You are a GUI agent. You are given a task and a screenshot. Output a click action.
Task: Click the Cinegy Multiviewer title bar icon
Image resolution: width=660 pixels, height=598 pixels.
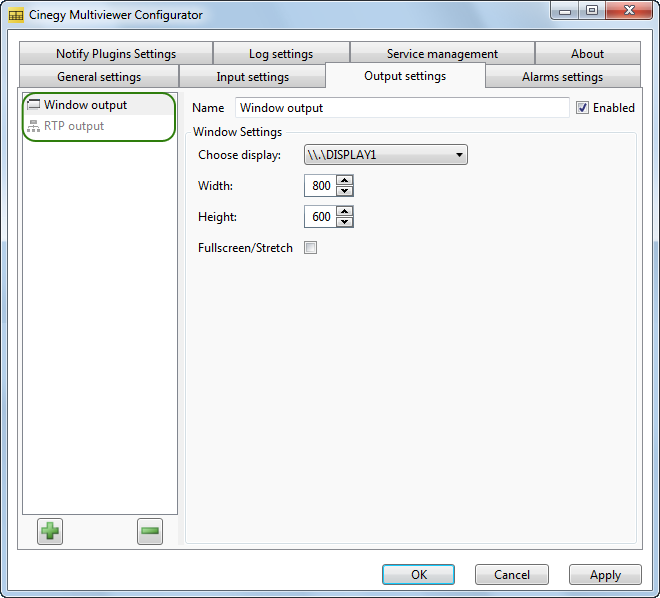[16, 15]
